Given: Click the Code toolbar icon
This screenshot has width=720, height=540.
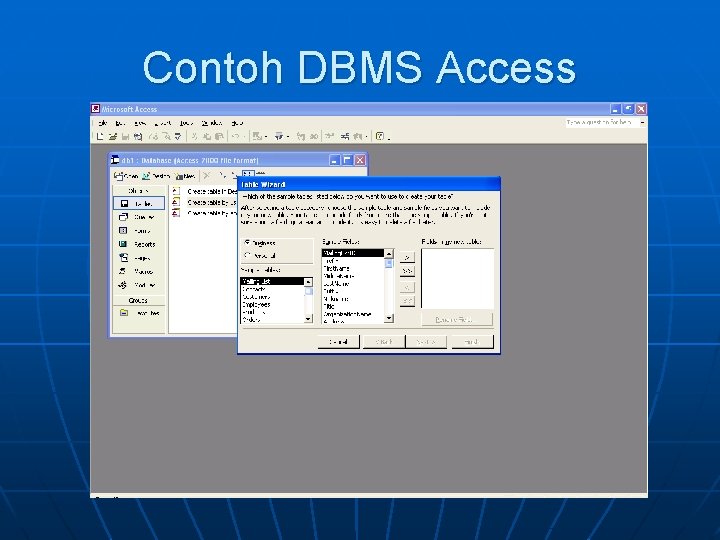Looking at the screenshot, I should tap(301, 136).
